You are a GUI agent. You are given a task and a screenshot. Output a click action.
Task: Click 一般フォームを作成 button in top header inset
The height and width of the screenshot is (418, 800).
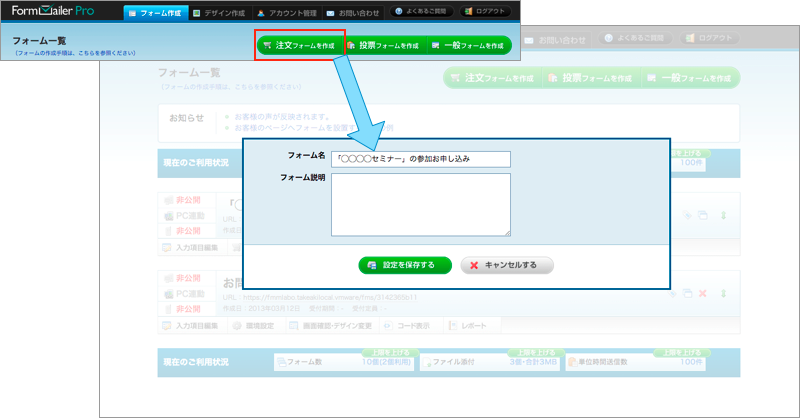coord(469,45)
